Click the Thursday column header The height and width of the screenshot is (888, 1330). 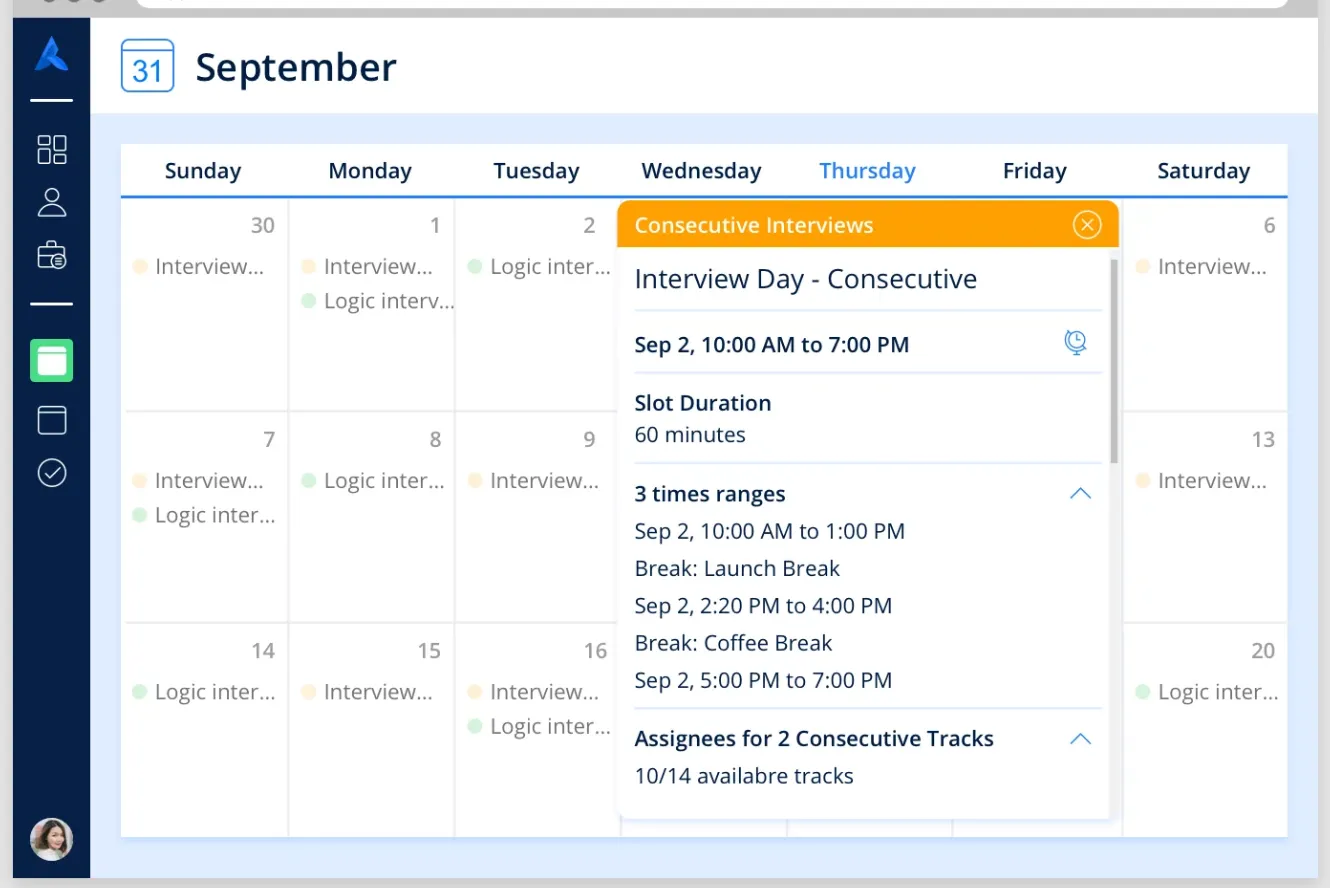(867, 171)
